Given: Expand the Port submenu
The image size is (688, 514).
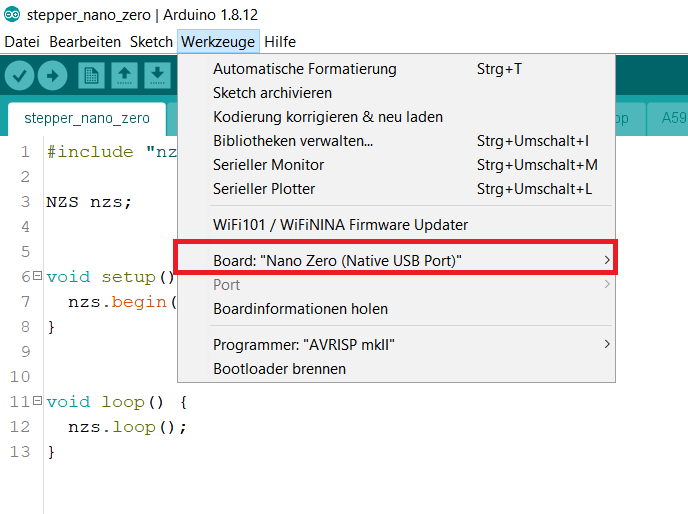Looking at the screenshot, I should 396,285.
